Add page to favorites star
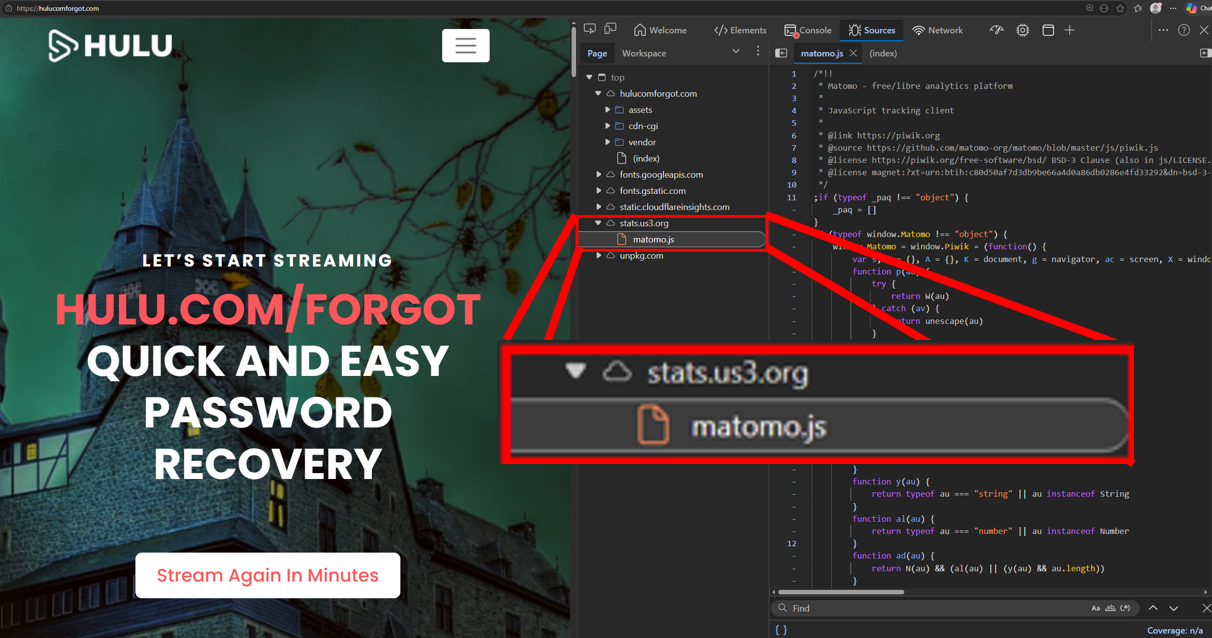Viewport: 1212px width, 638px height. [x=1120, y=8]
